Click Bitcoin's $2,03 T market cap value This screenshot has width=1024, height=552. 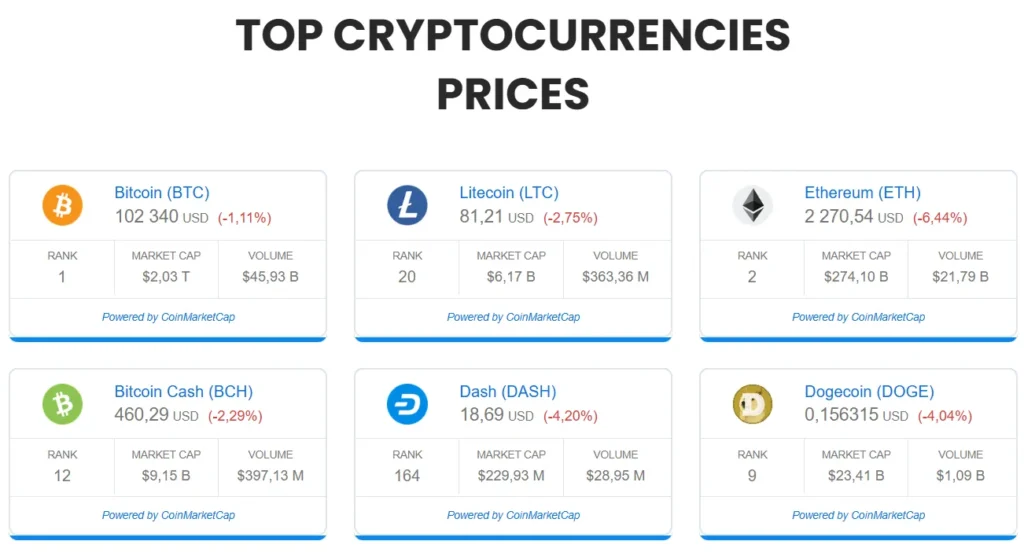tap(166, 277)
